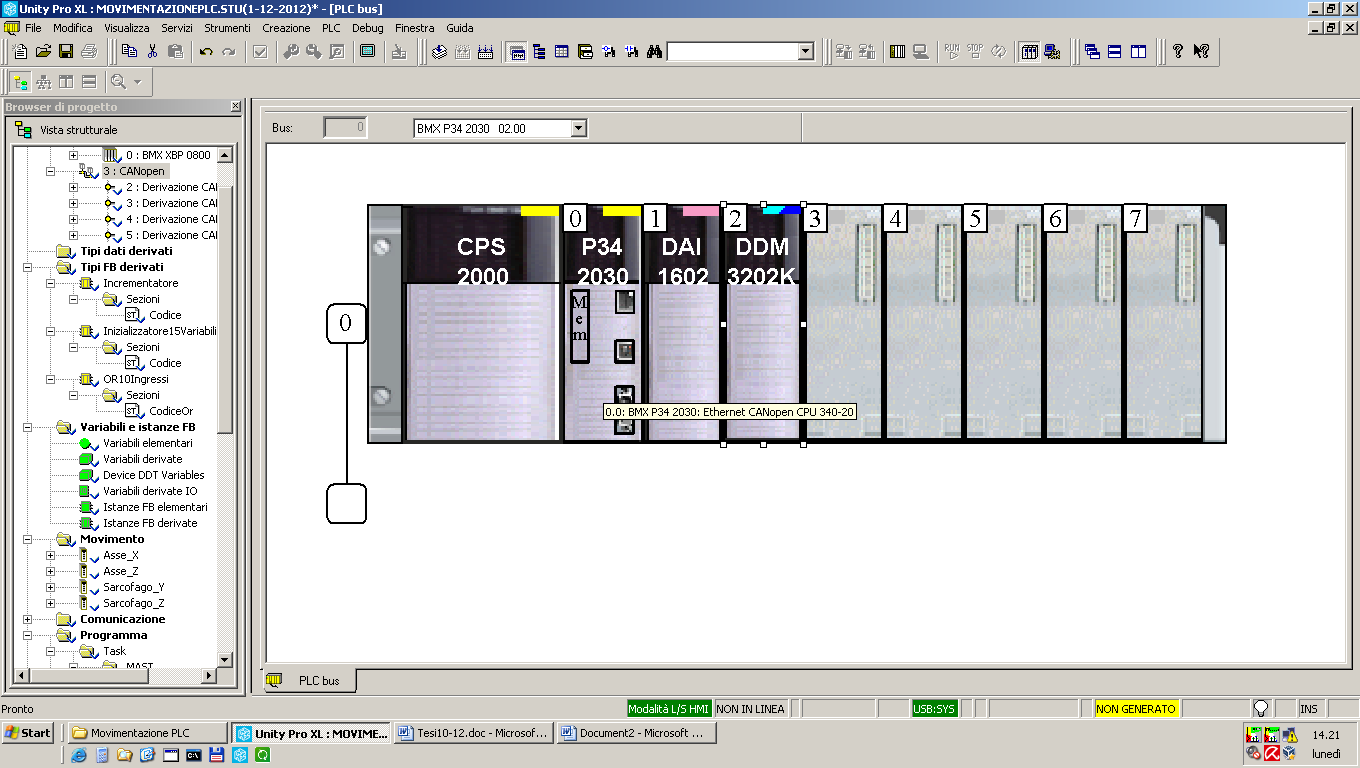This screenshot has width=1360, height=768.
Task: Close the project browser panel
Action: [x=236, y=106]
